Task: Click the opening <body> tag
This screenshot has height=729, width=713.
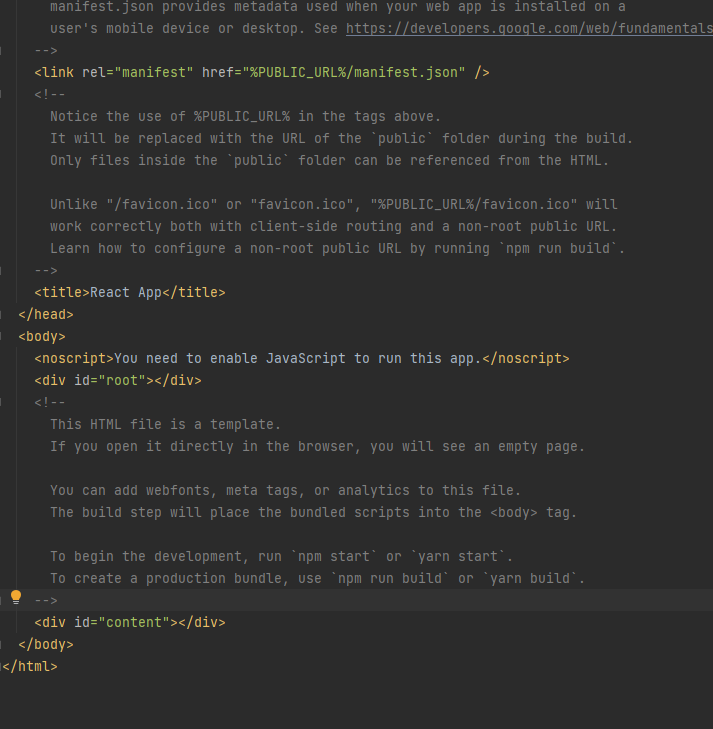Action: tap(42, 337)
